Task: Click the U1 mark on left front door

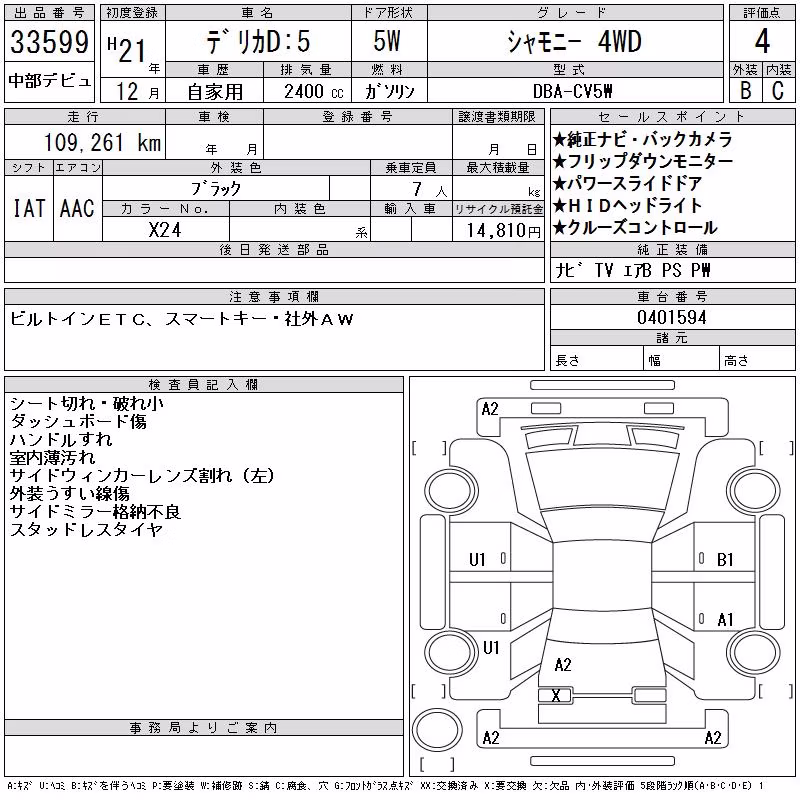Action: (477, 560)
